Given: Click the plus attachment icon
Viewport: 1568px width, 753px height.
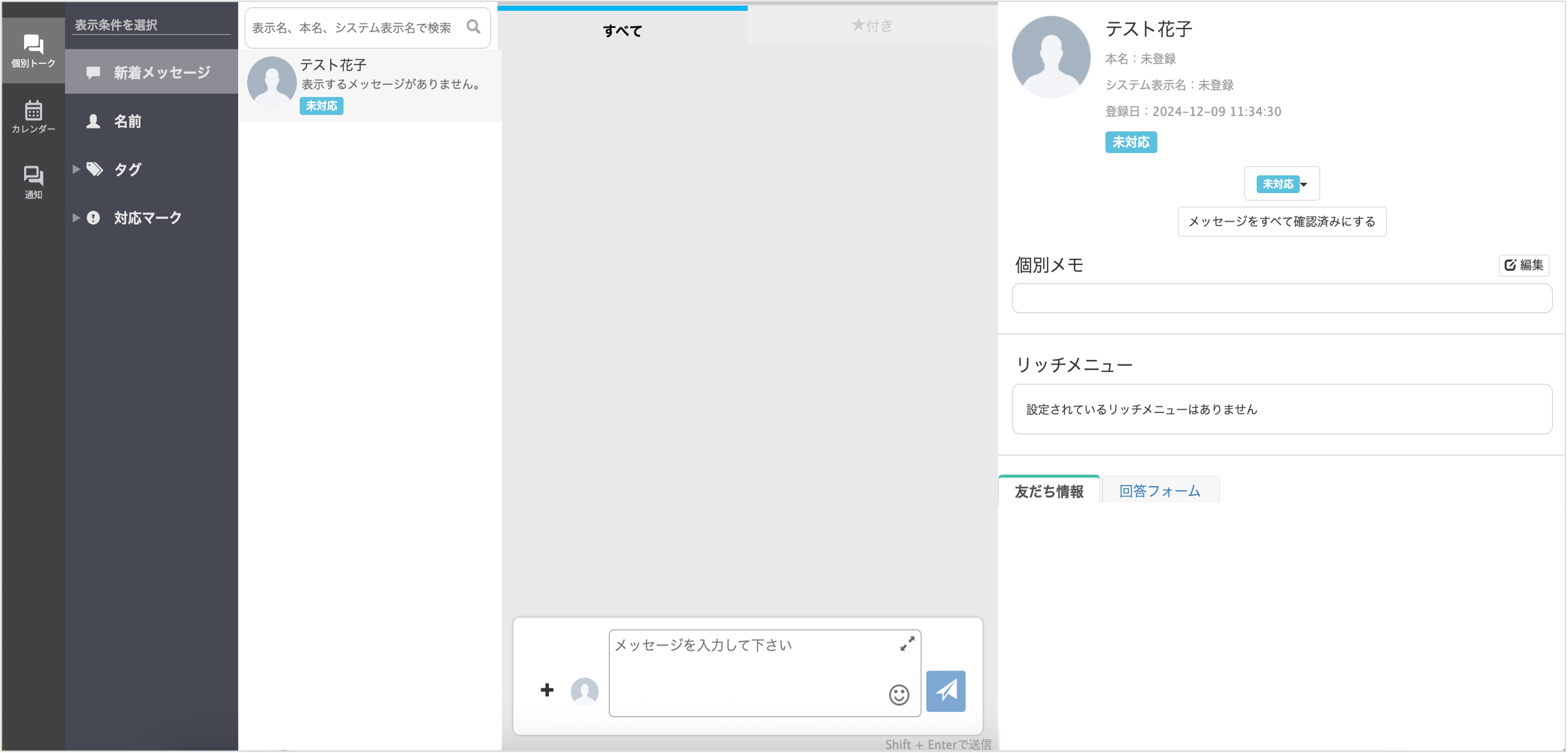Looking at the screenshot, I should (x=546, y=690).
